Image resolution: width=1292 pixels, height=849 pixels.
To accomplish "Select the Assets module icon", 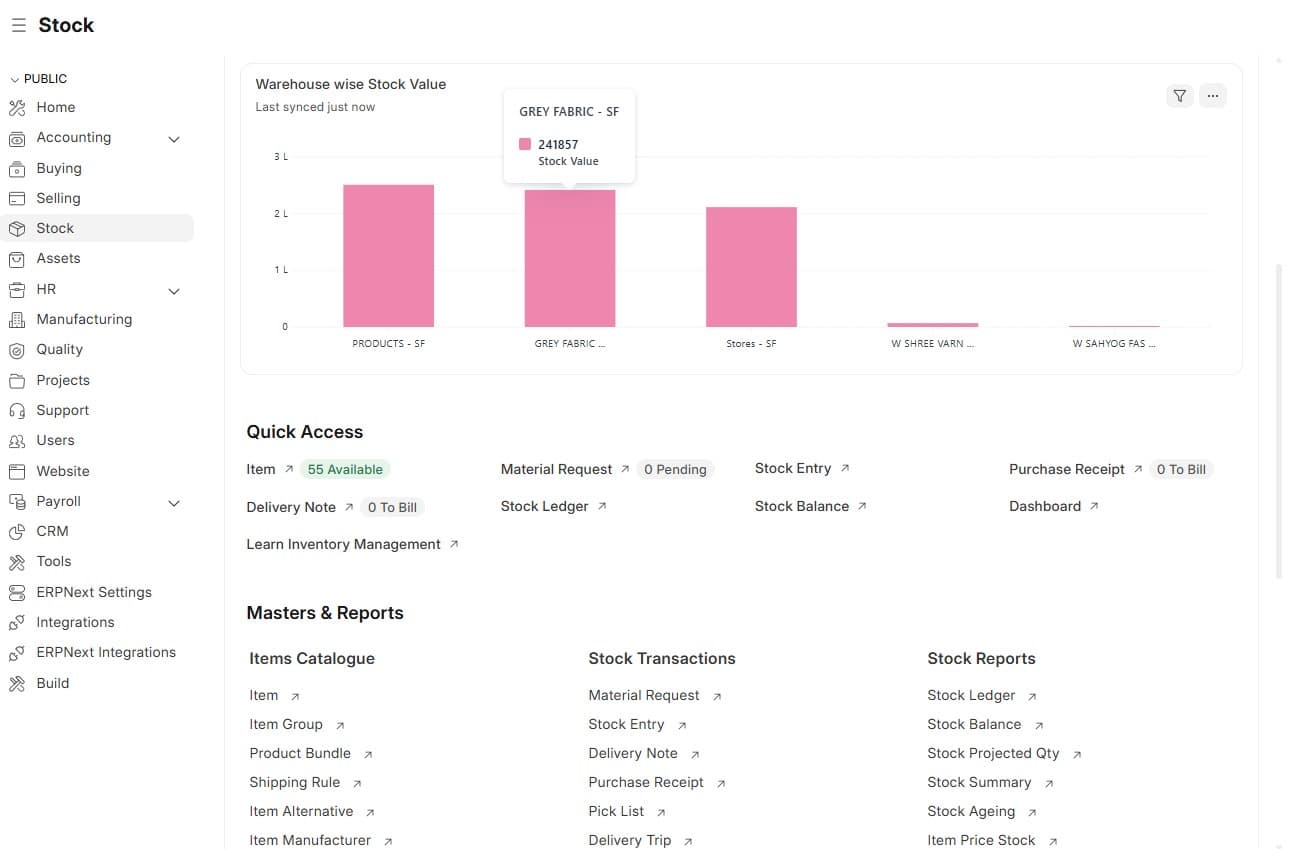I will (x=17, y=258).
